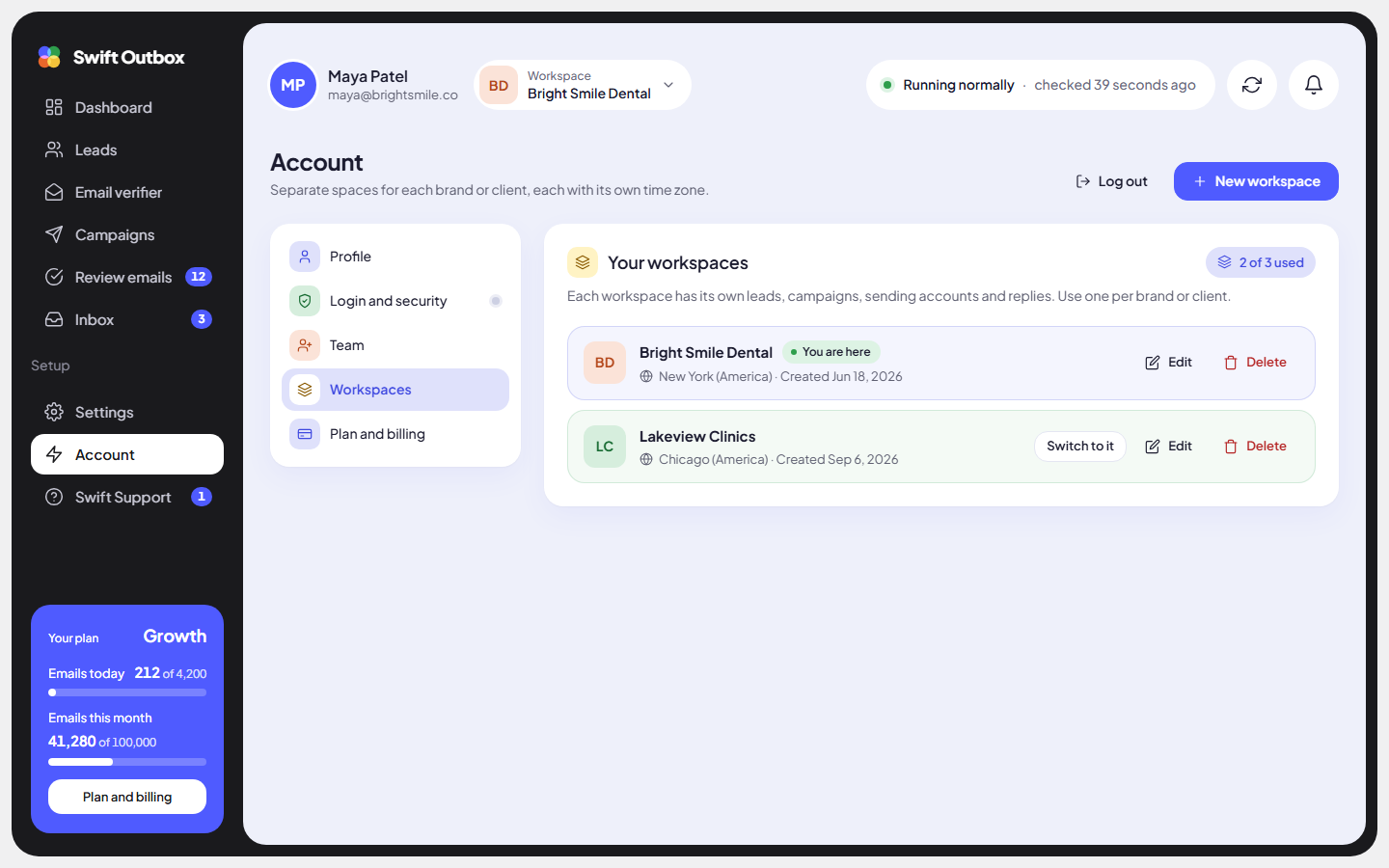1389x868 pixels.
Task: Switch to the Team tab
Action: tap(395, 345)
